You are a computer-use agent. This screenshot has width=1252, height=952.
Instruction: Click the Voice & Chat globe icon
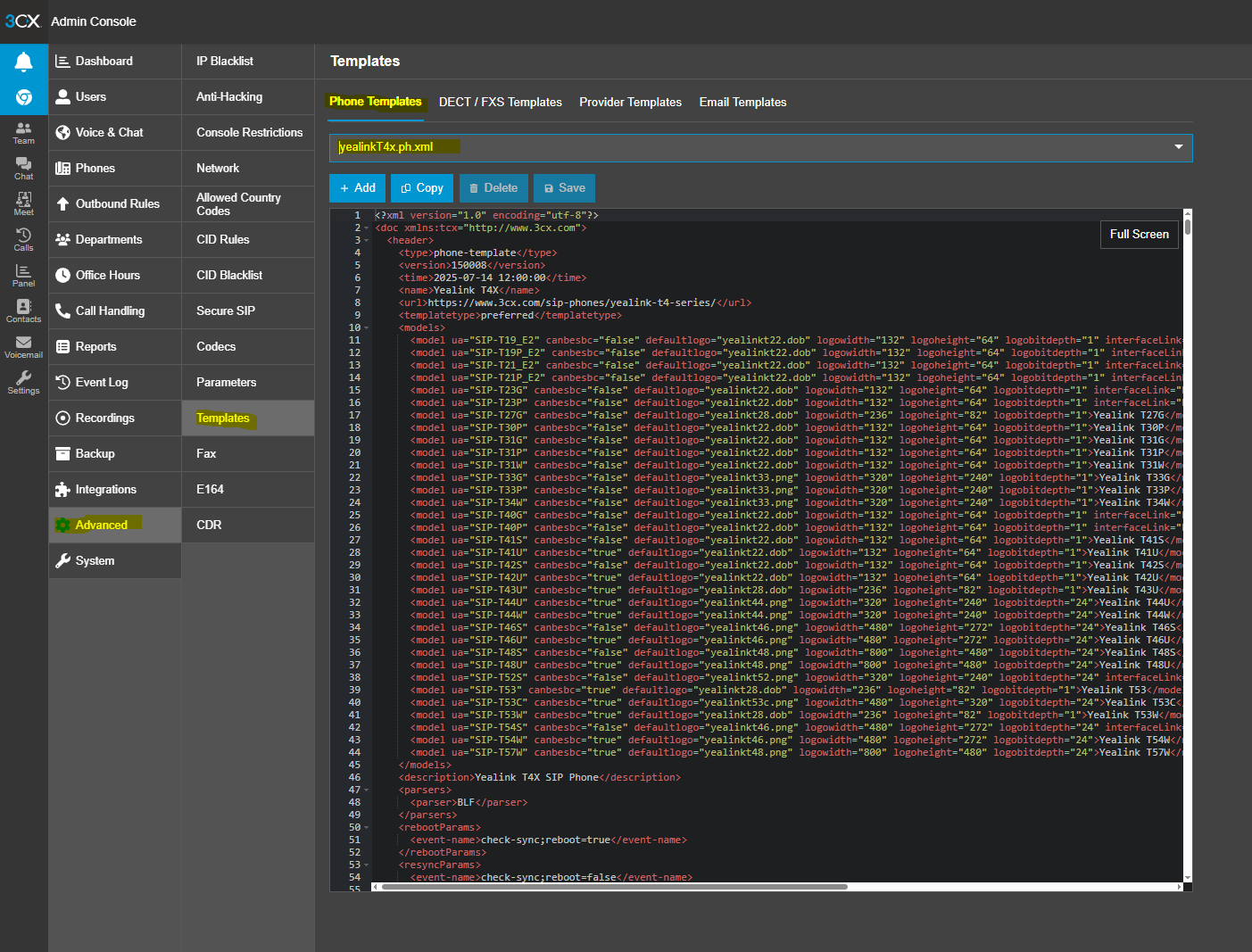pos(62,132)
